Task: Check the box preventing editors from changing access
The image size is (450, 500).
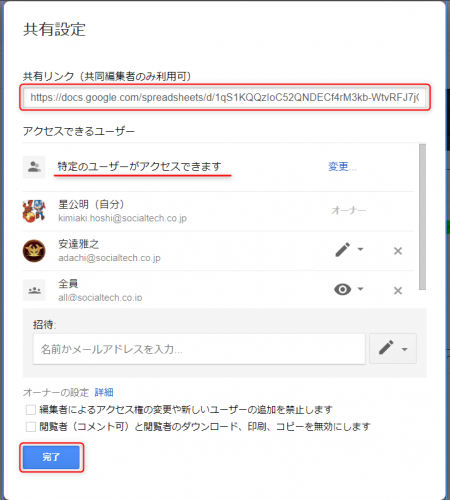Action: [x=31, y=410]
